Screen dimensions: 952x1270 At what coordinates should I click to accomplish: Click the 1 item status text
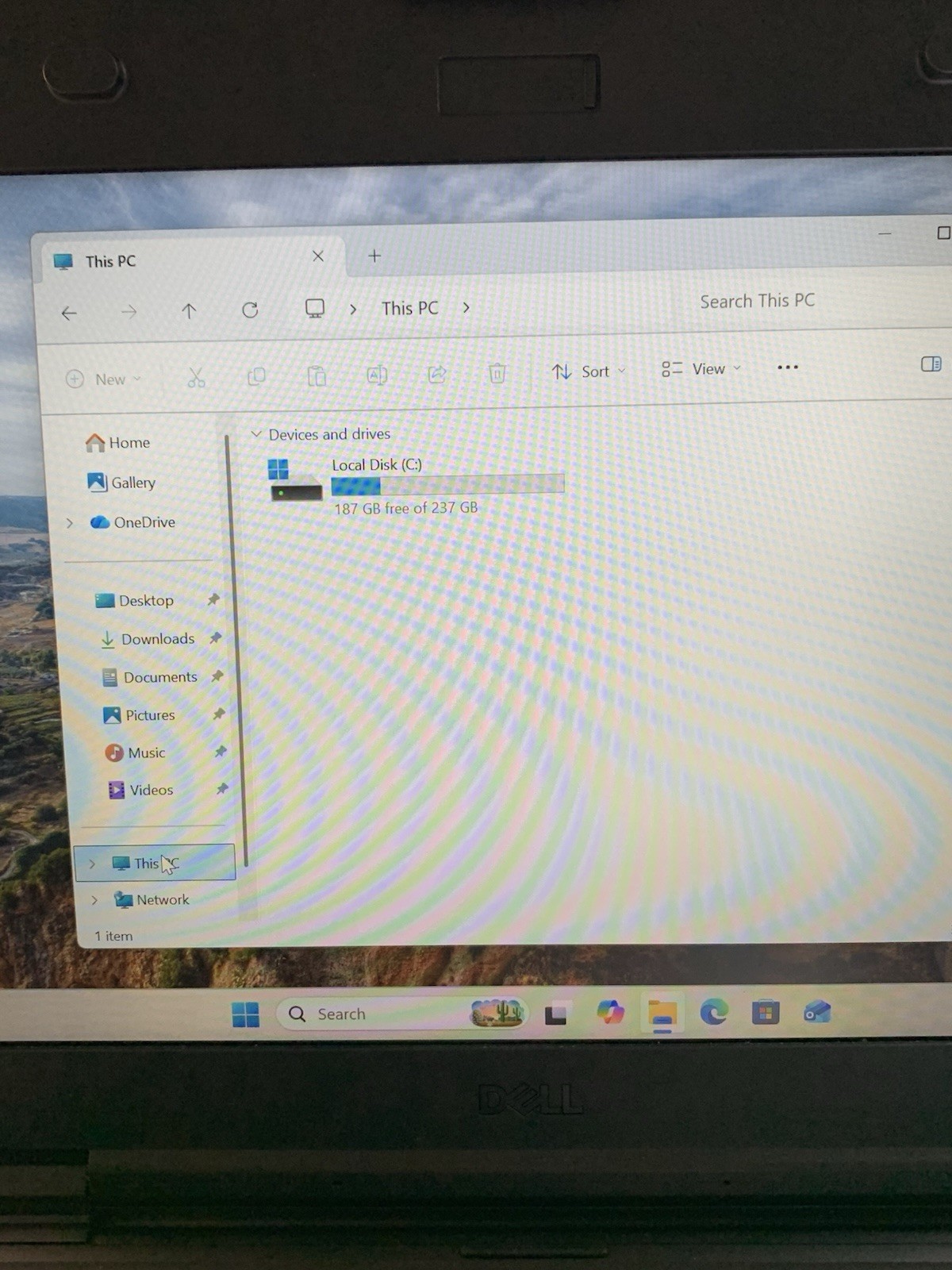(x=113, y=937)
